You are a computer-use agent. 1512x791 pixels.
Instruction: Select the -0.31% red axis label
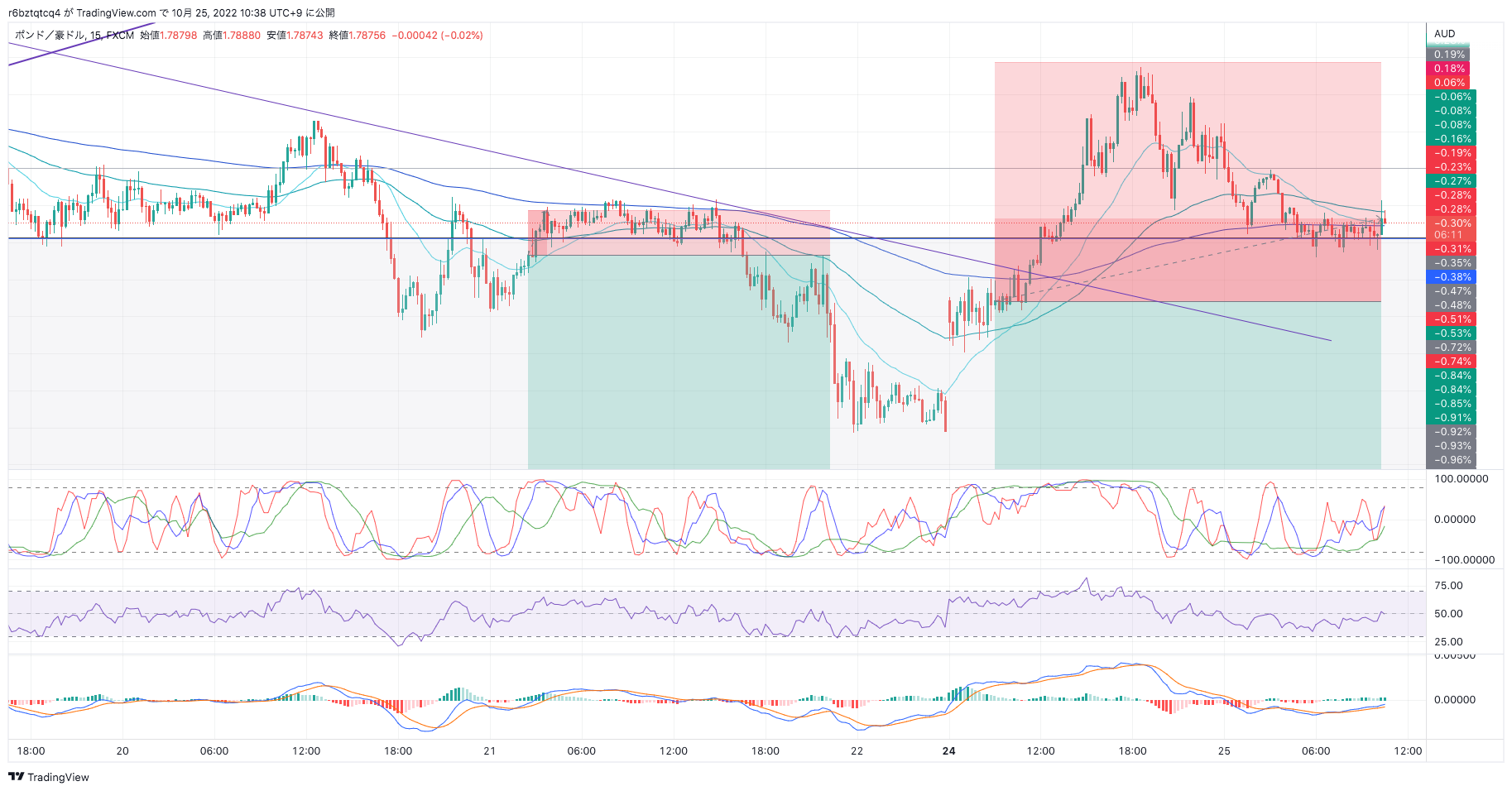coord(1452,249)
